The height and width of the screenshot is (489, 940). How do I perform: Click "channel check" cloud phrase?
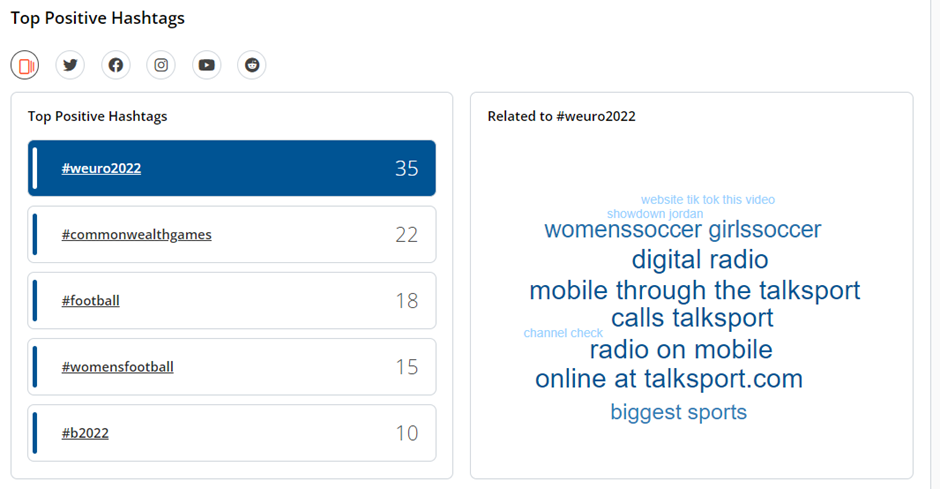click(563, 333)
